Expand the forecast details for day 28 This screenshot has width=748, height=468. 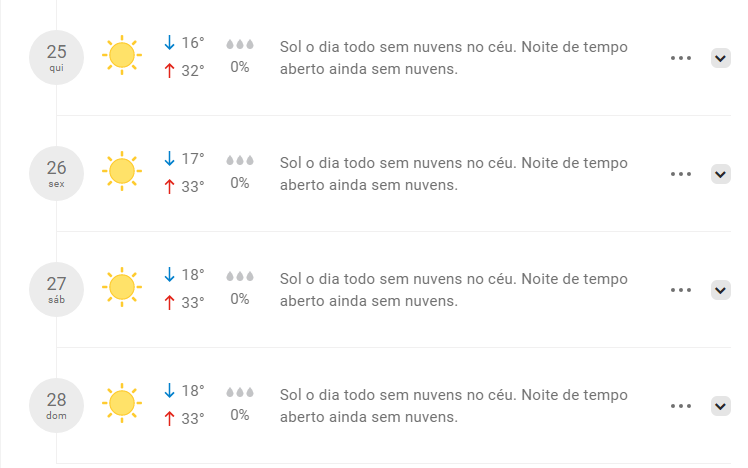point(720,406)
